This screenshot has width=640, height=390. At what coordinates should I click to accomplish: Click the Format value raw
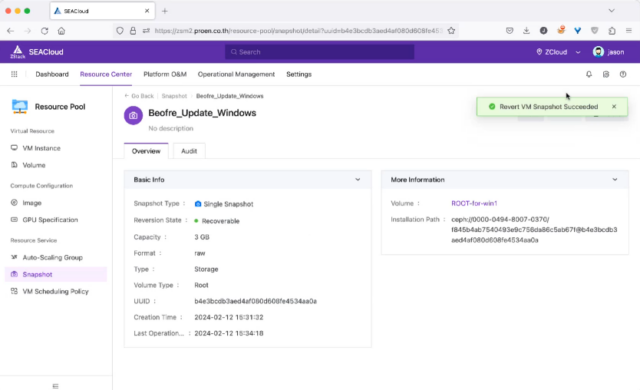point(200,253)
